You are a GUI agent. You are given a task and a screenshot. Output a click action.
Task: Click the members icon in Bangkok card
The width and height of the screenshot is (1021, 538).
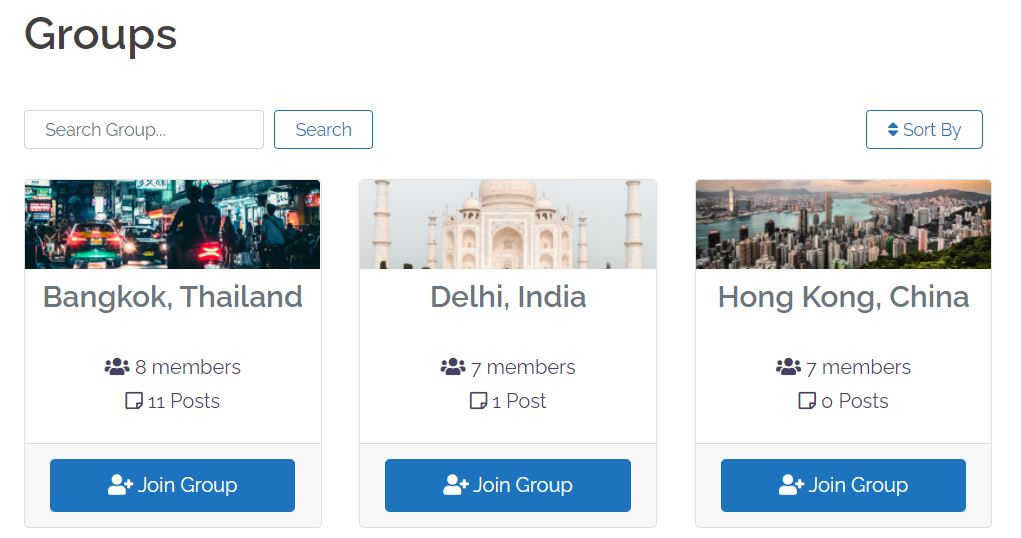point(117,367)
